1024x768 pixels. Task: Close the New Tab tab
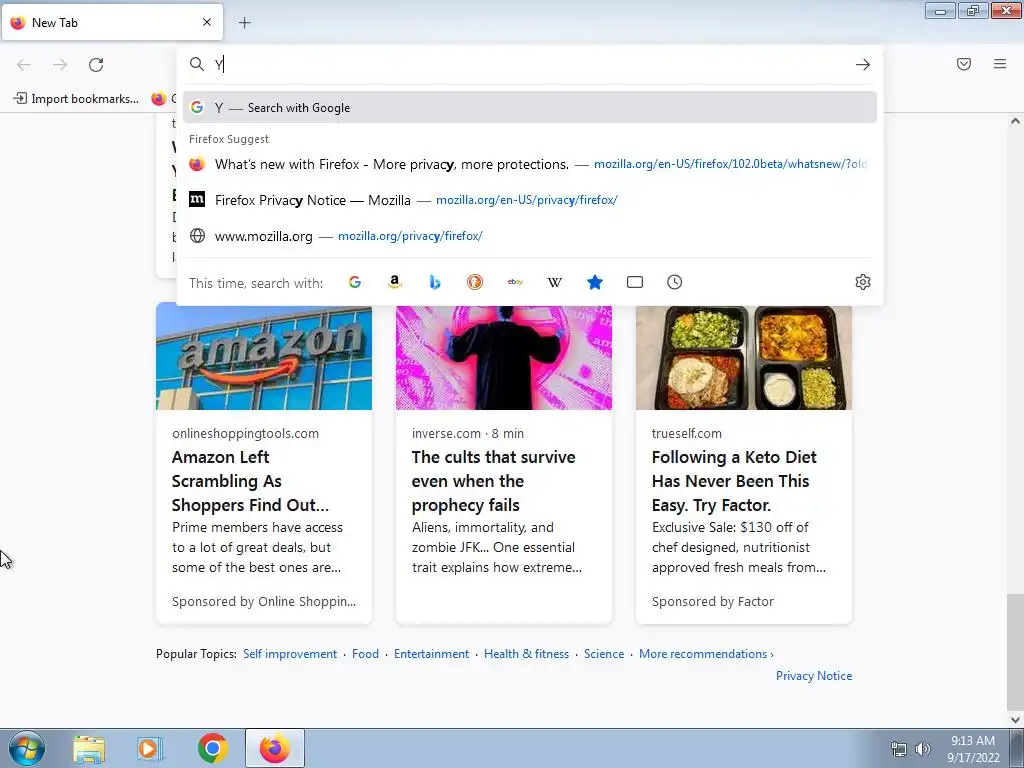[x=207, y=22]
